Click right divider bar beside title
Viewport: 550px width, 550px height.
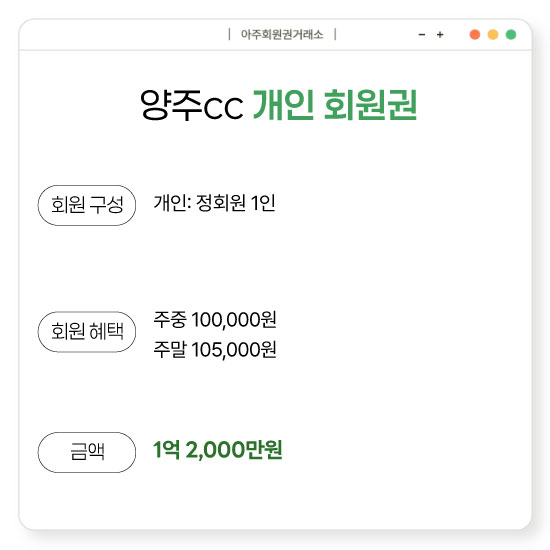point(335,34)
